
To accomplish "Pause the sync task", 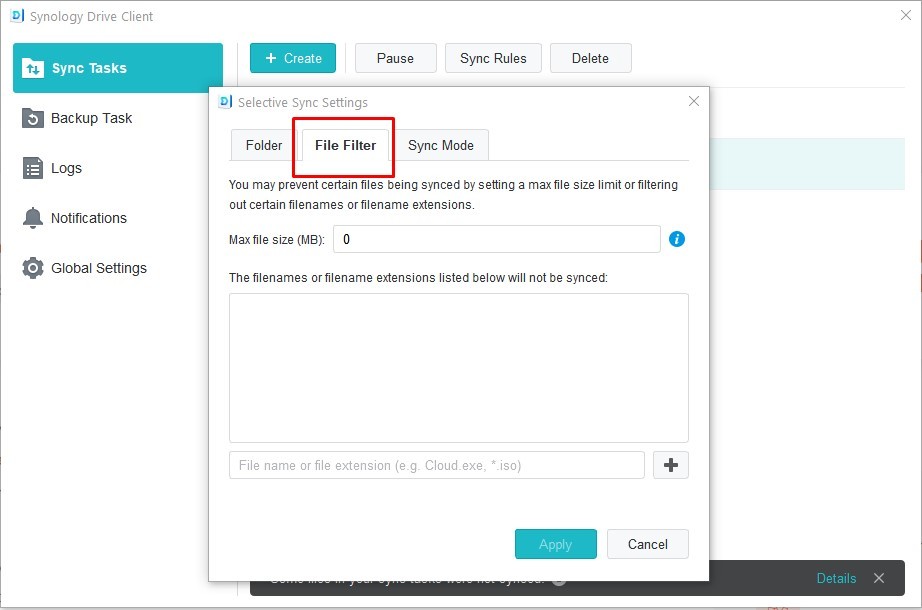I will [x=395, y=58].
